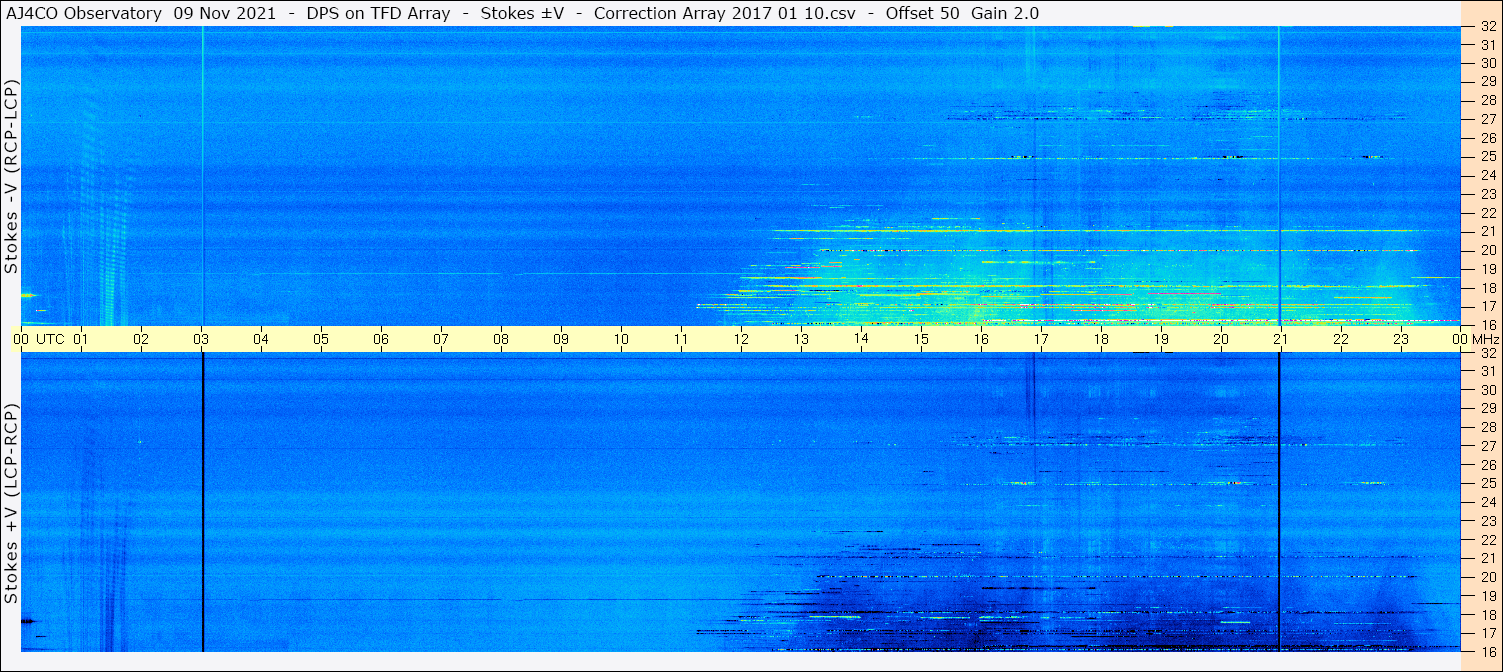Click the 16 UTC hour label

pos(981,339)
